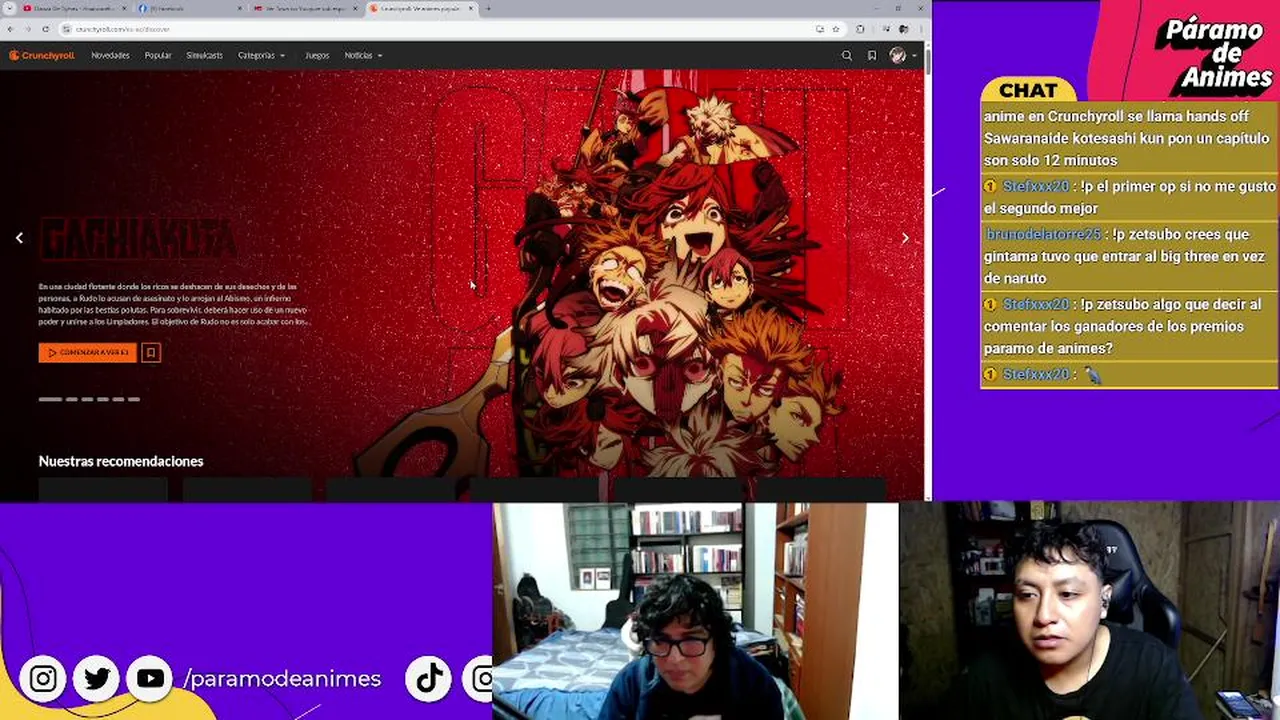This screenshot has width=1280, height=720.
Task: Switch to the YouTube browser tab
Action: tap(75, 9)
